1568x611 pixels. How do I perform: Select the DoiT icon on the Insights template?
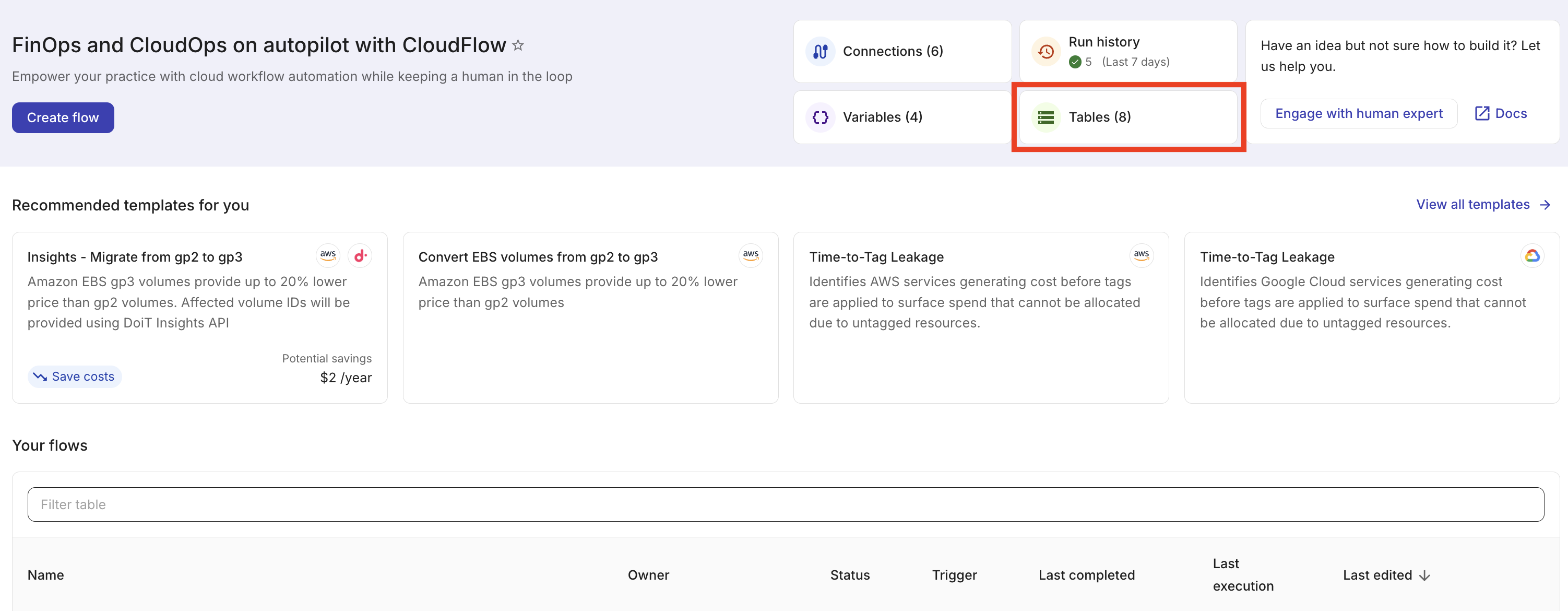pyautogui.click(x=360, y=255)
